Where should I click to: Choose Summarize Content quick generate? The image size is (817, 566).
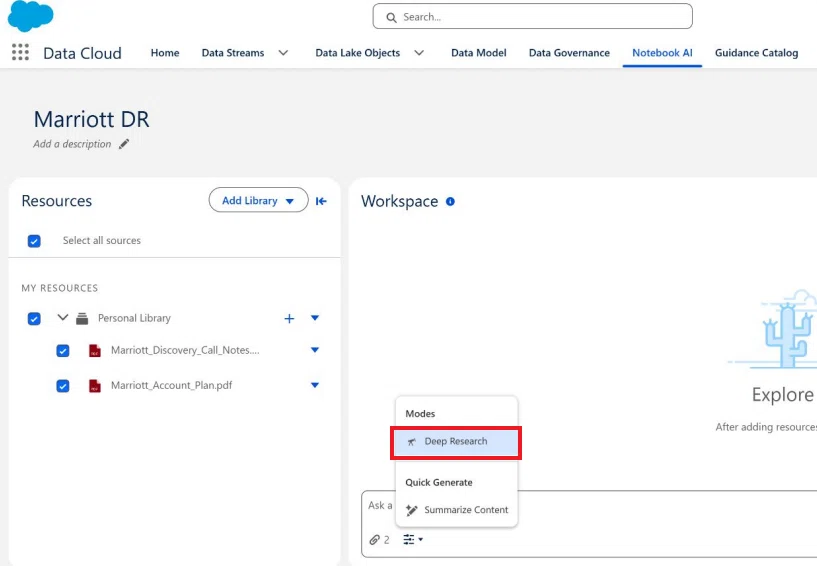456,510
